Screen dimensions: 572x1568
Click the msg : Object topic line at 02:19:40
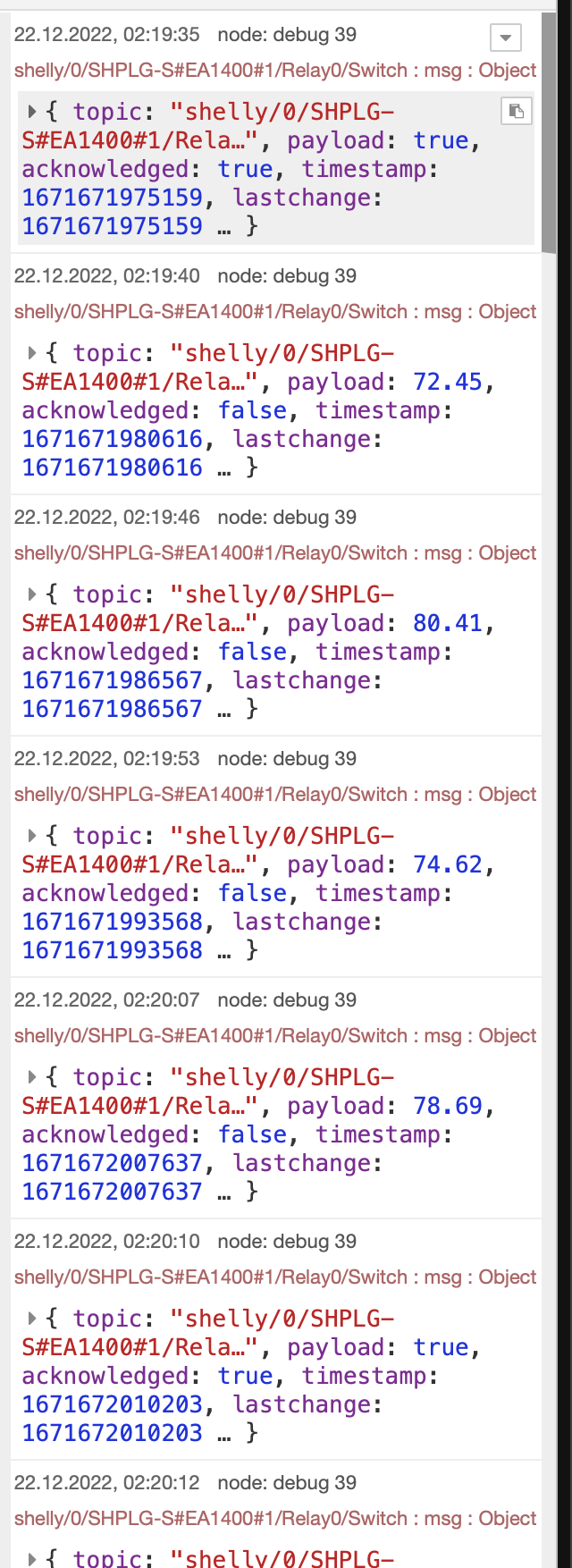click(275, 312)
